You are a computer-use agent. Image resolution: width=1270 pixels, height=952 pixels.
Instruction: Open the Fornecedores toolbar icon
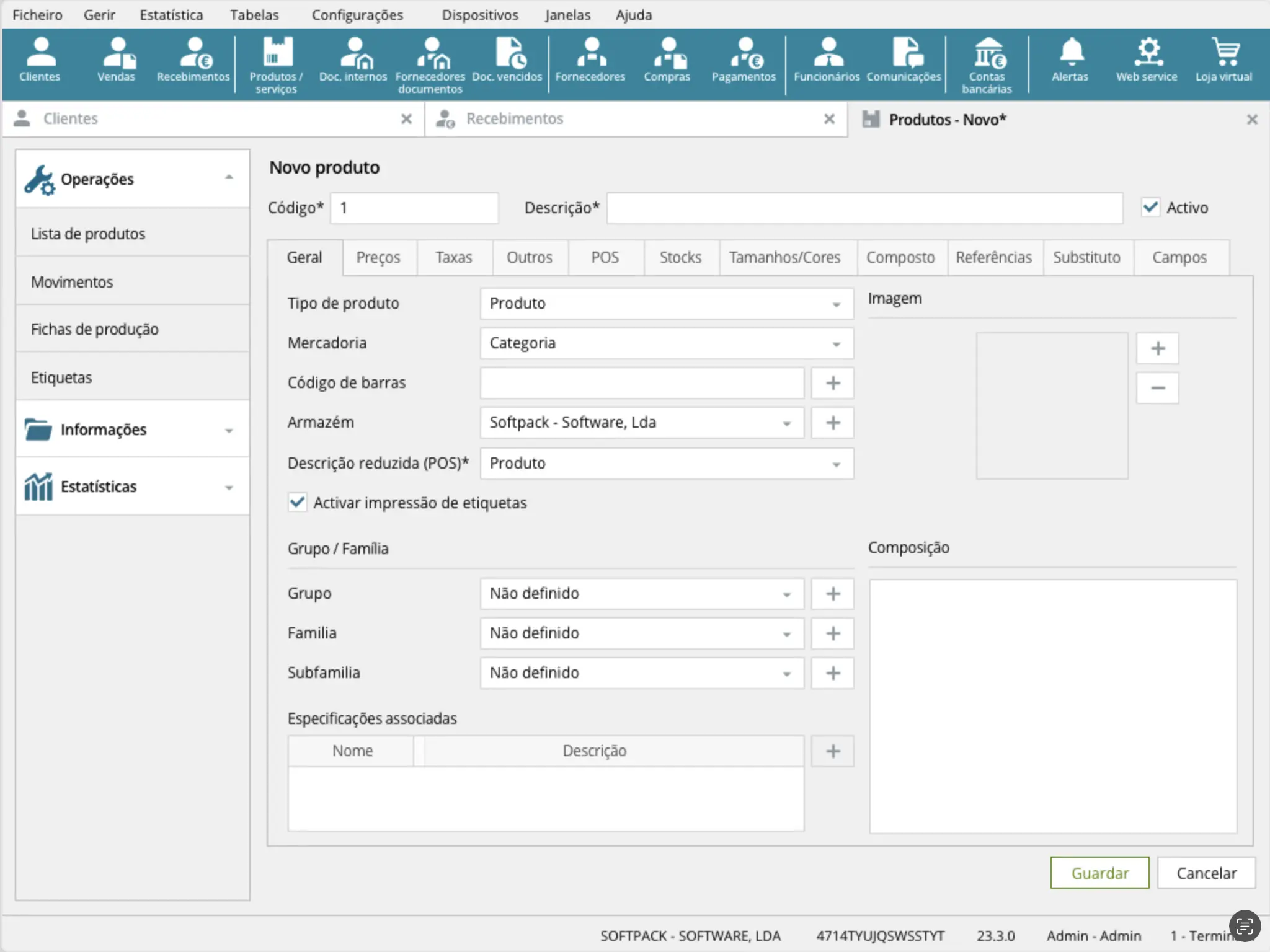(590, 60)
